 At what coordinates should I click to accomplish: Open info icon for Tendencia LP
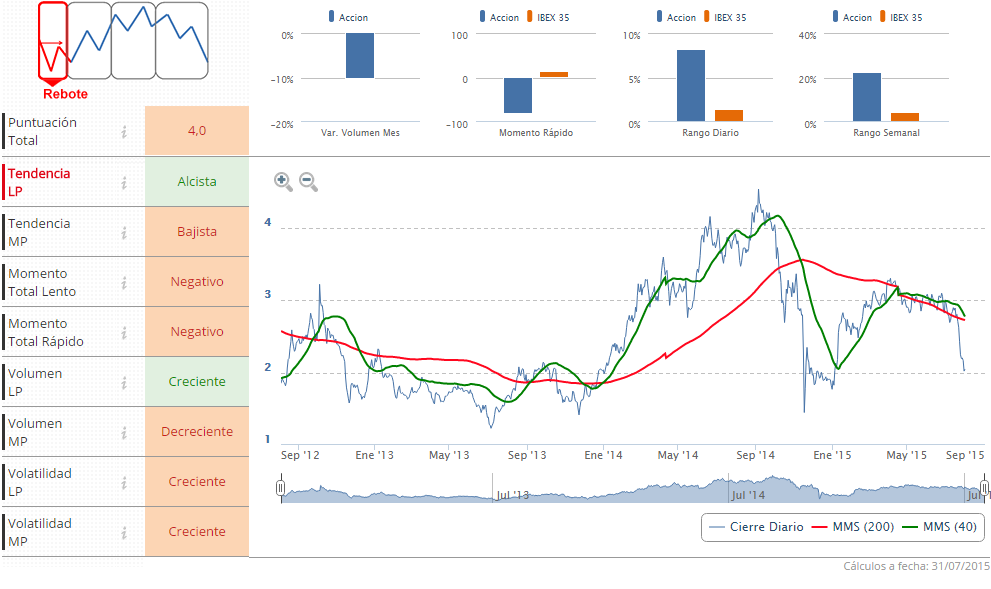click(x=125, y=182)
